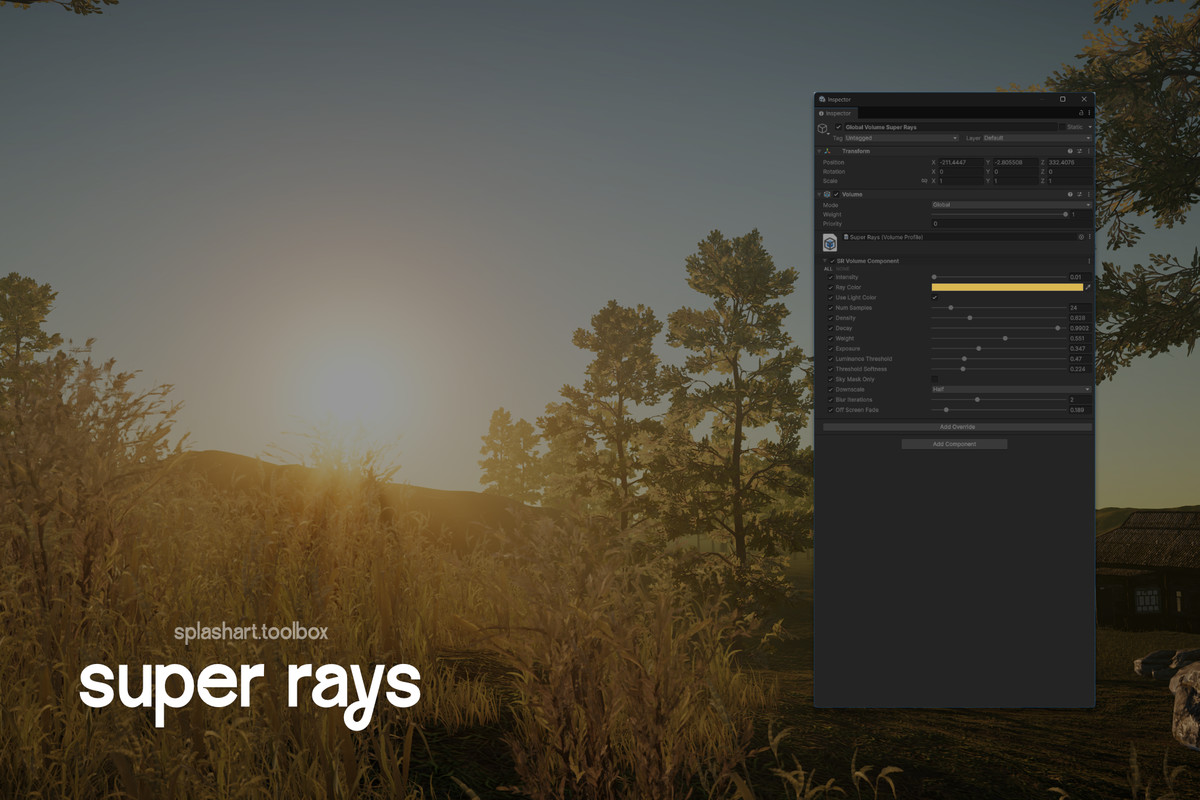Open the Static flags dropdown arrow
1200x800 pixels.
(1090, 127)
